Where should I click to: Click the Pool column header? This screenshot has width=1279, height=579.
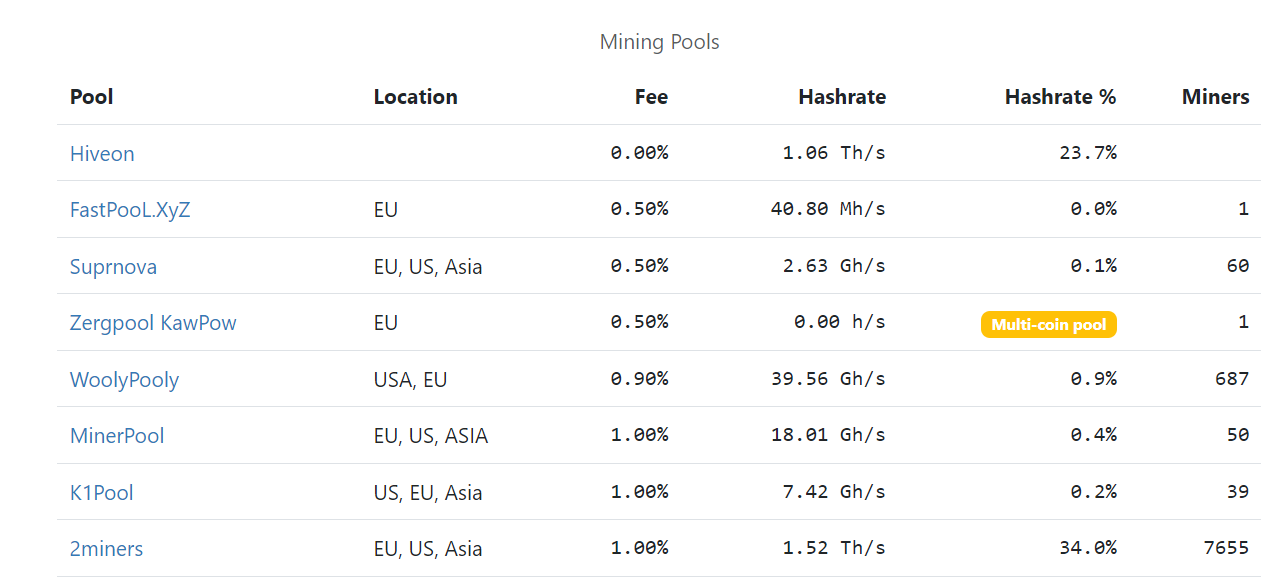click(x=91, y=97)
